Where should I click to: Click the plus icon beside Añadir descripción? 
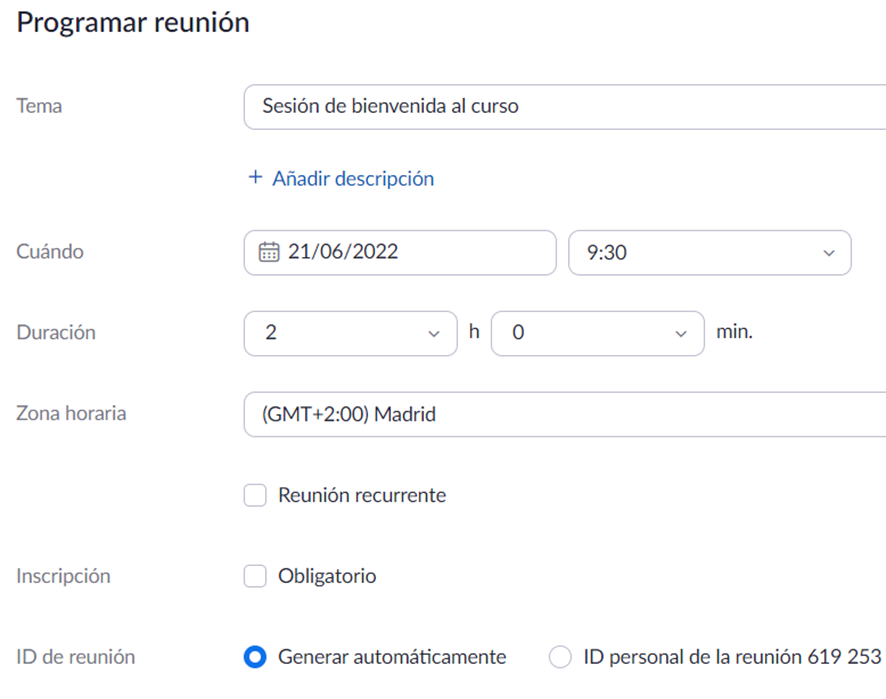point(255,177)
